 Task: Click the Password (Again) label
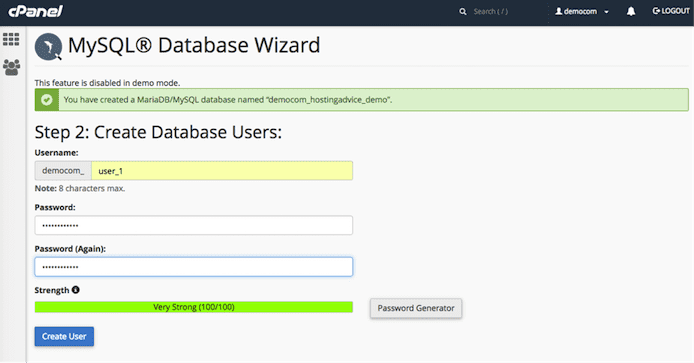(70, 249)
